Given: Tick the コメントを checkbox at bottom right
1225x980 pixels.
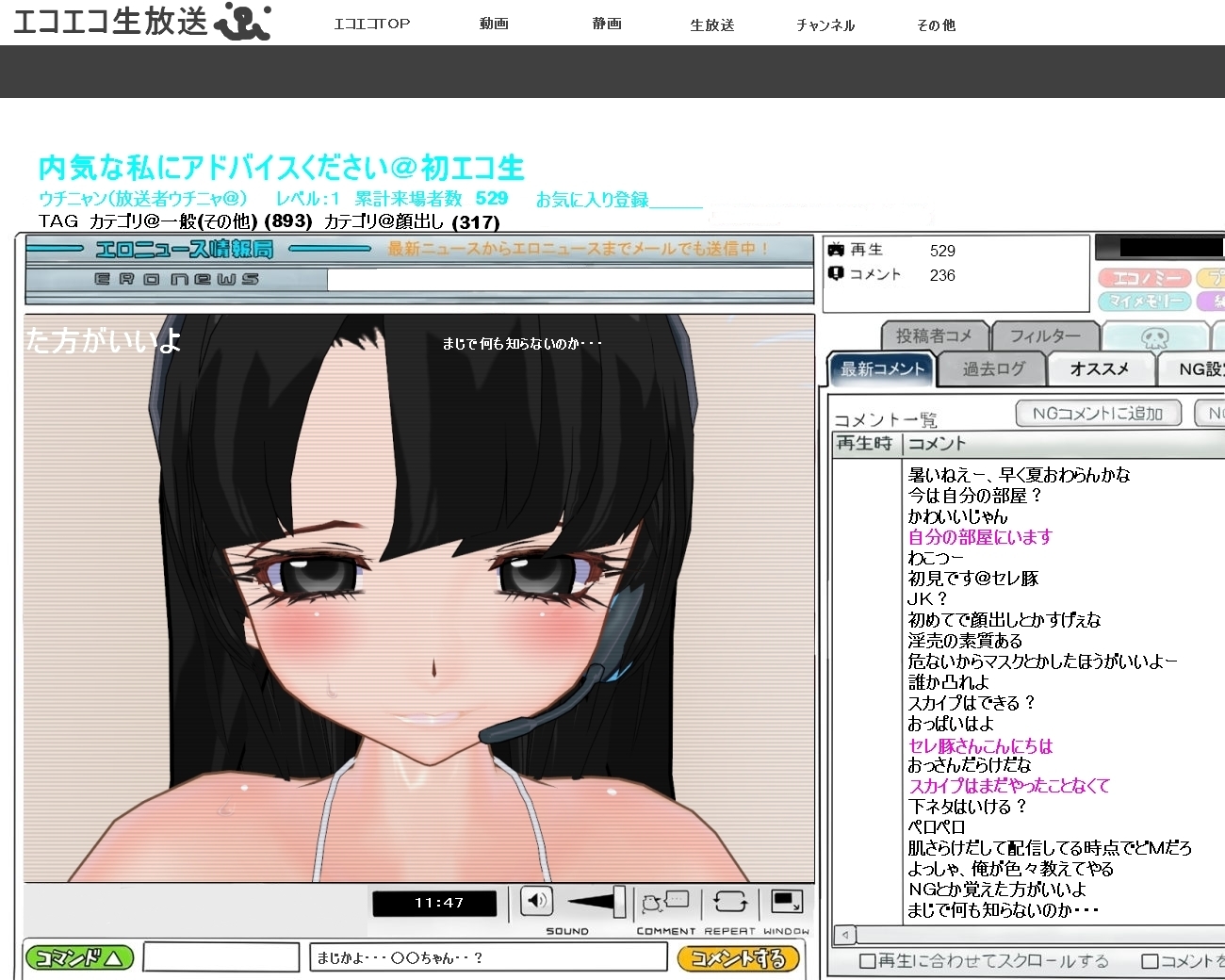Looking at the screenshot, I should point(1150,961).
